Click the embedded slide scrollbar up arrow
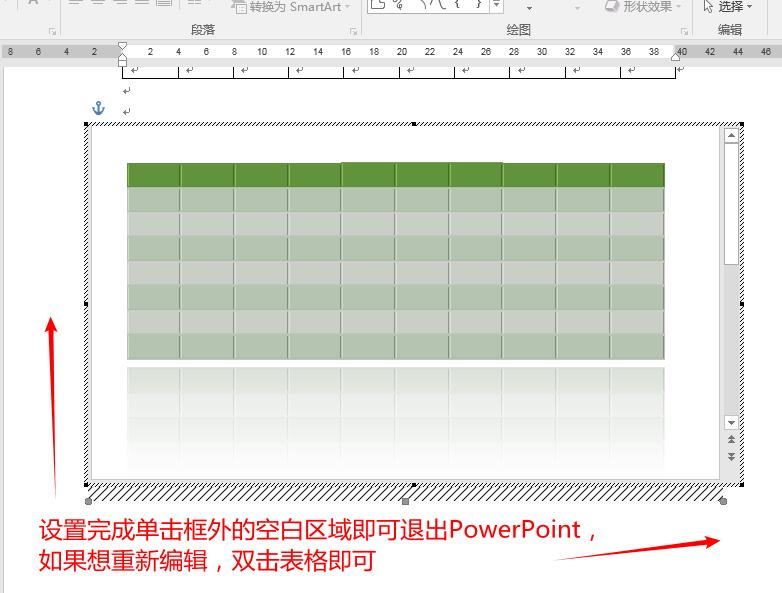The width and height of the screenshot is (782, 593). (x=731, y=135)
